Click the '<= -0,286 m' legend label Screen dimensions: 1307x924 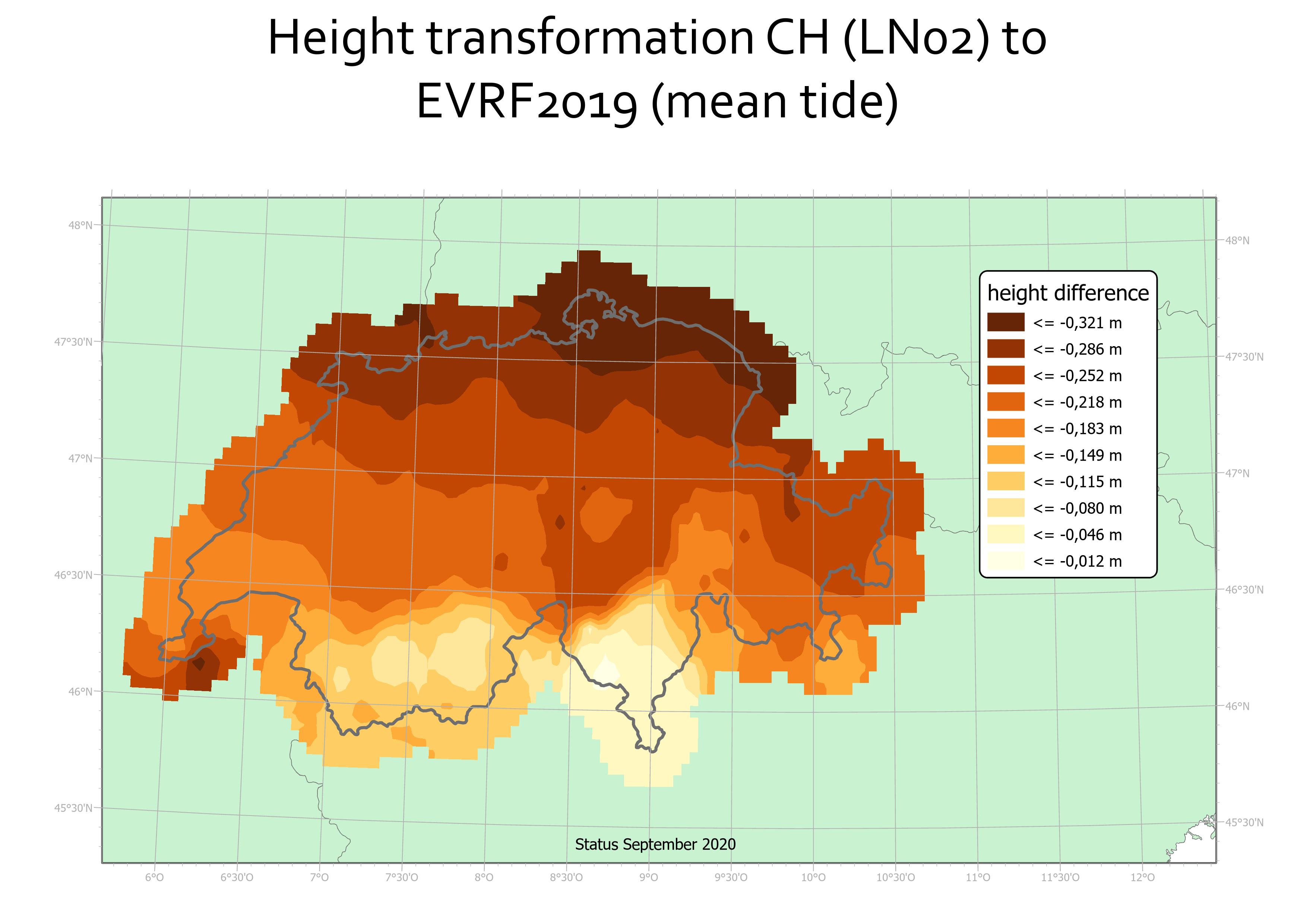[x=1077, y=349]
